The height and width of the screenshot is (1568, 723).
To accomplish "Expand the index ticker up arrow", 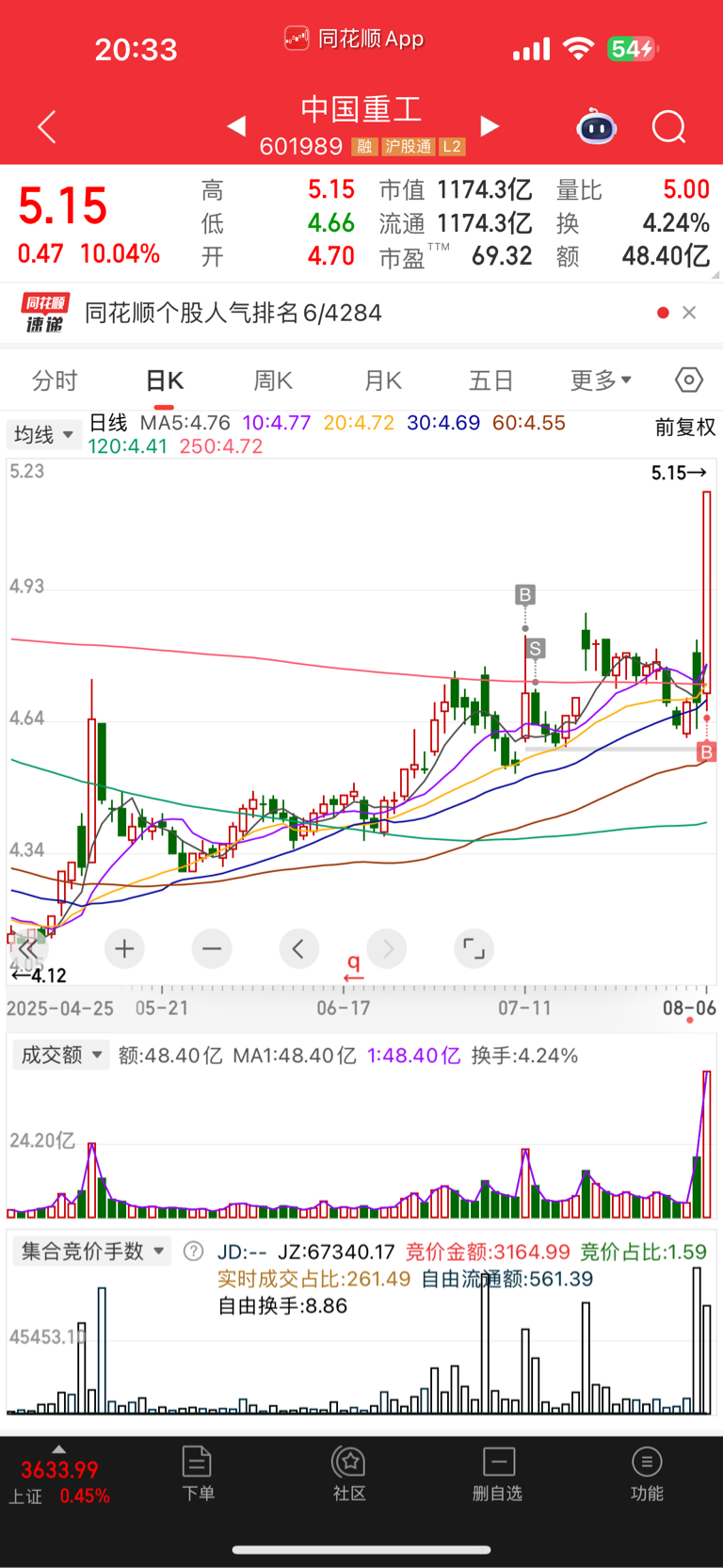I will [x=58, y=1449].
